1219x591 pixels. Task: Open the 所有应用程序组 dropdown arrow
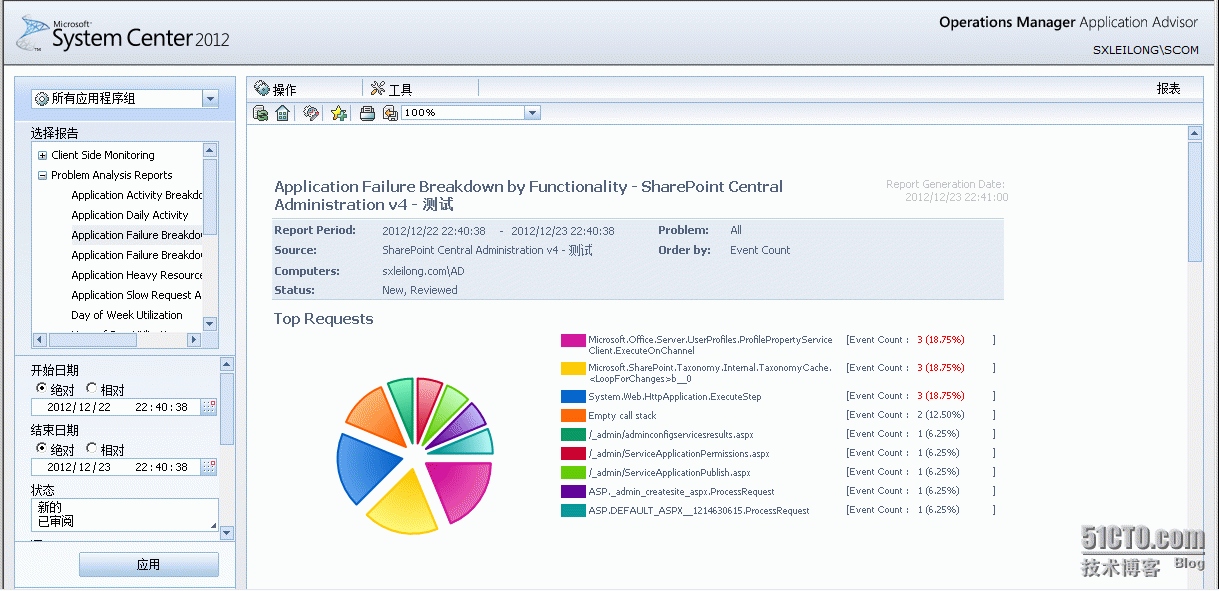point(210,98)
